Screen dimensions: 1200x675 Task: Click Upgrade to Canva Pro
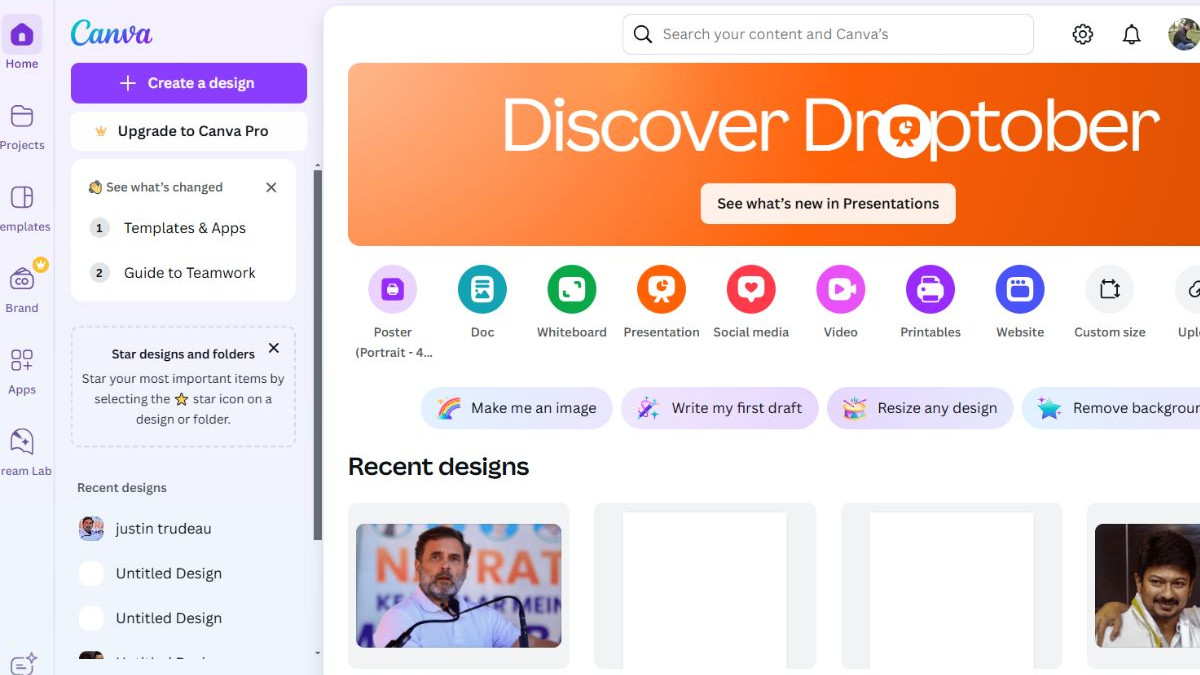189,131
